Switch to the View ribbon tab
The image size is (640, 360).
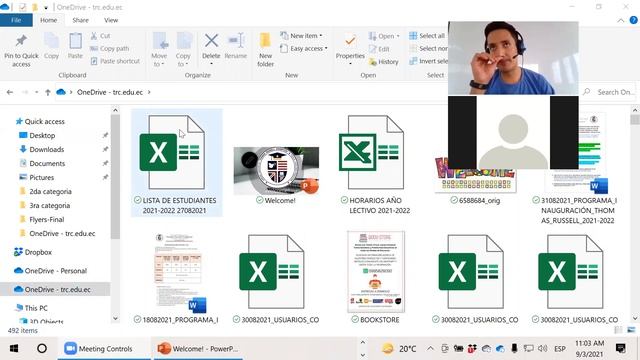(111, 20)
